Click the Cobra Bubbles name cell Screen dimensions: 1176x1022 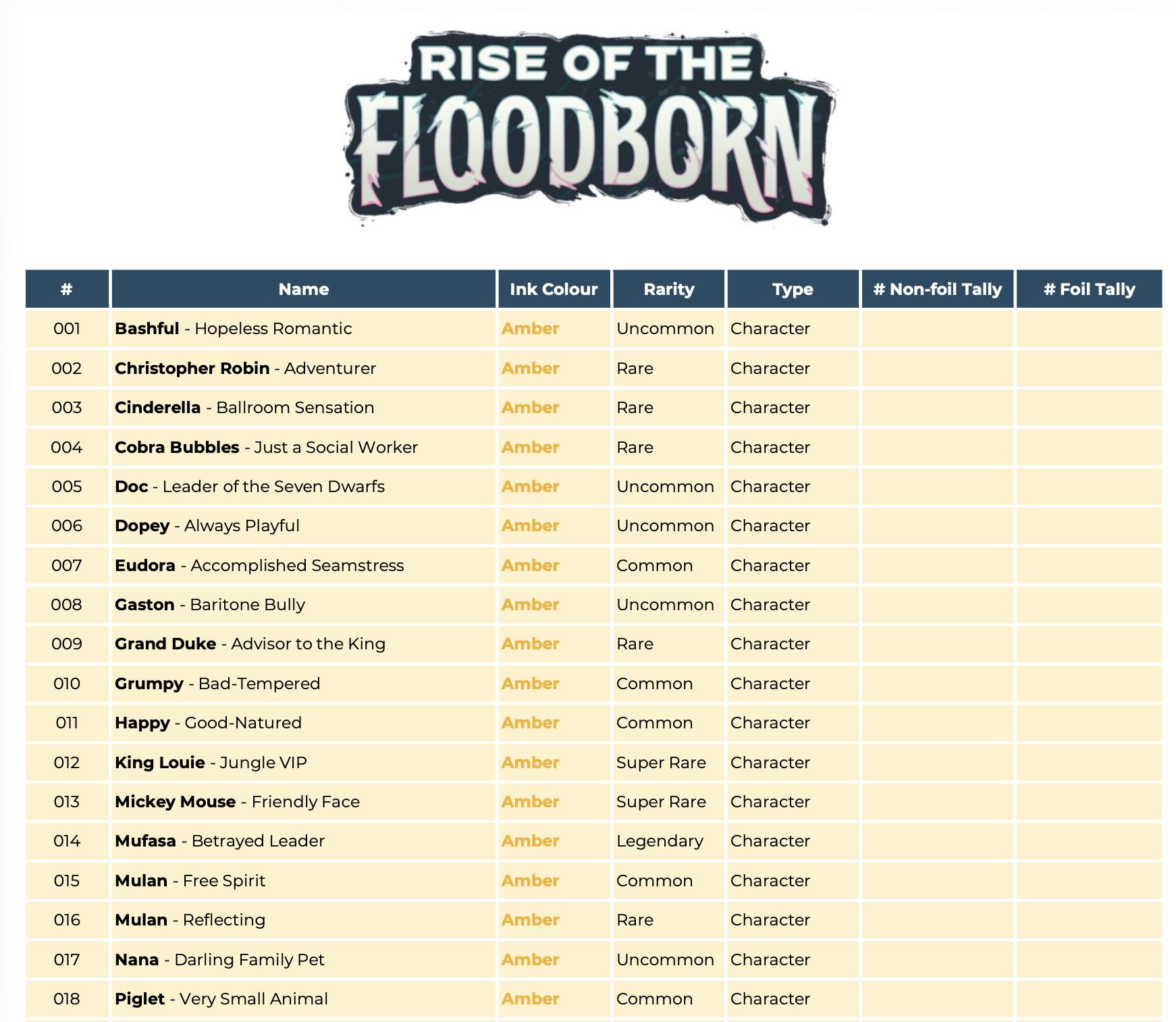(x=304, y=447)
